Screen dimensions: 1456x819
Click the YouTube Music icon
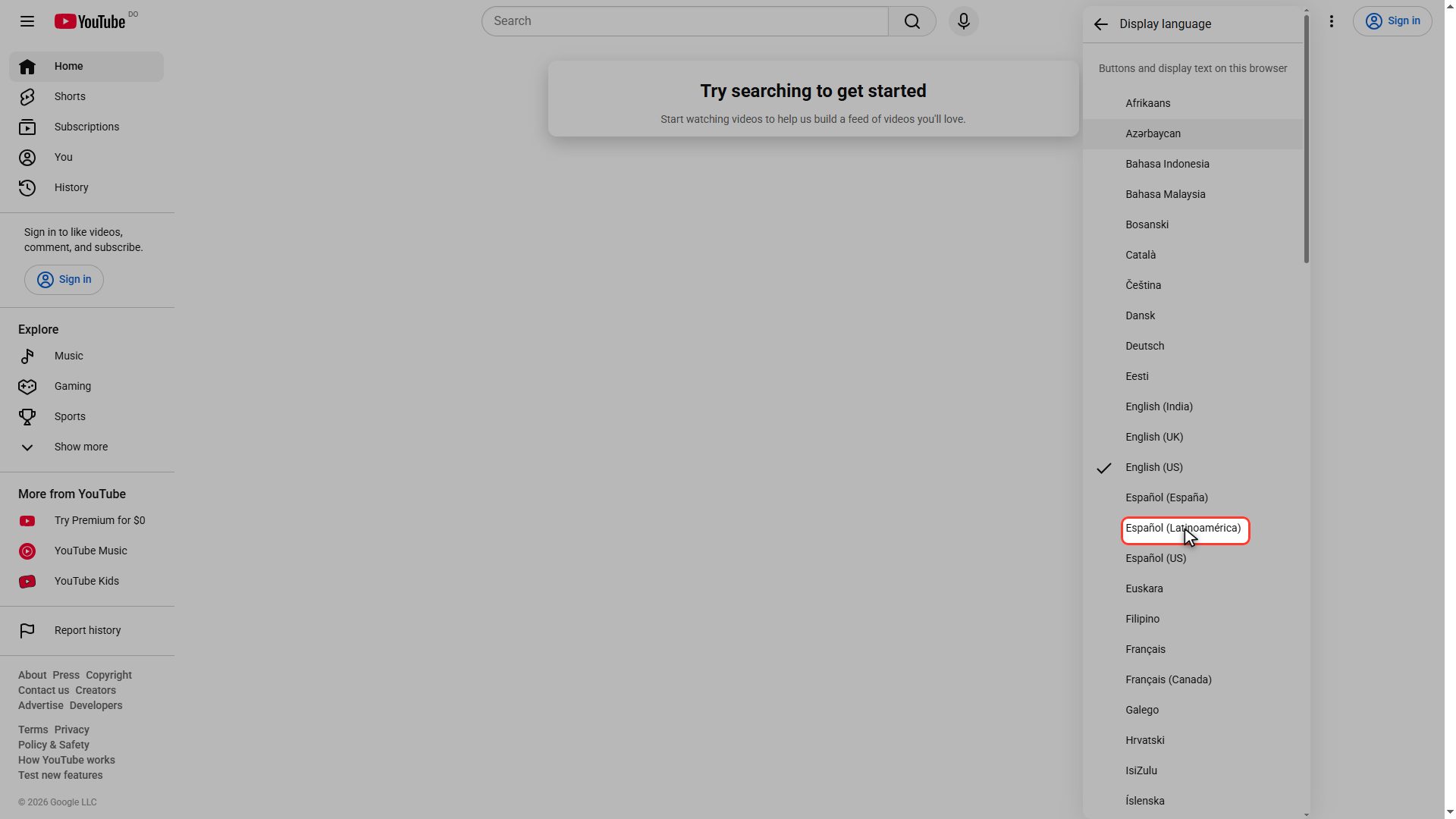point(27,551)
